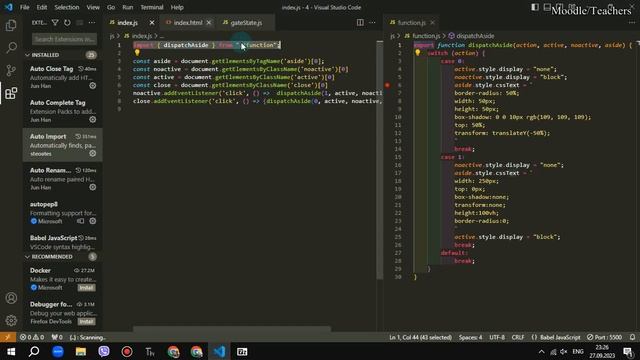This screenshot has width=640, height=360.
Task: Open the Edit menu
Action: (x=42, y=7)
